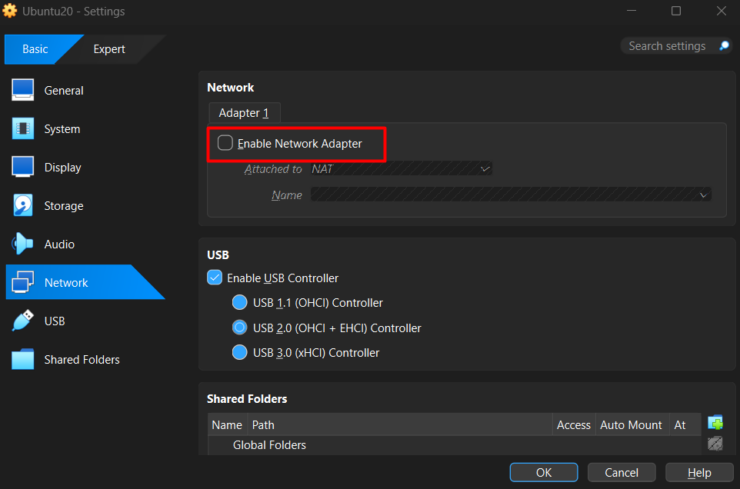This screenshot has height=489, width=740.
Task: Click the add shared folder icon
Action: pyautogui.click(x=715, y=422)
